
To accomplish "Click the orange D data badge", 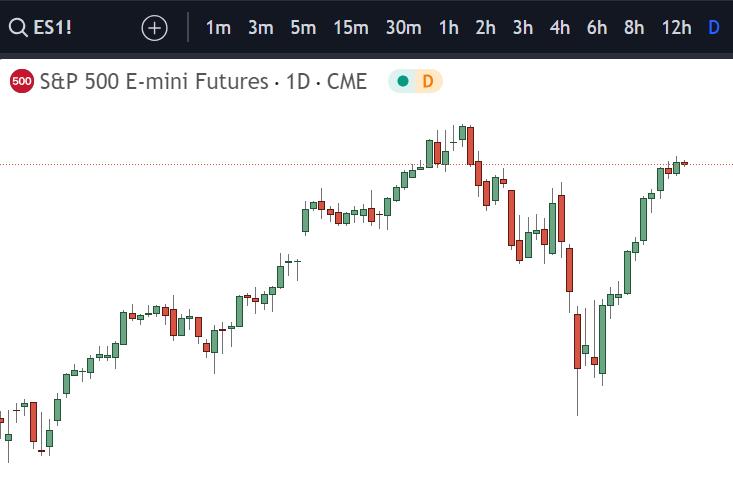I will (x=427, y=81).
